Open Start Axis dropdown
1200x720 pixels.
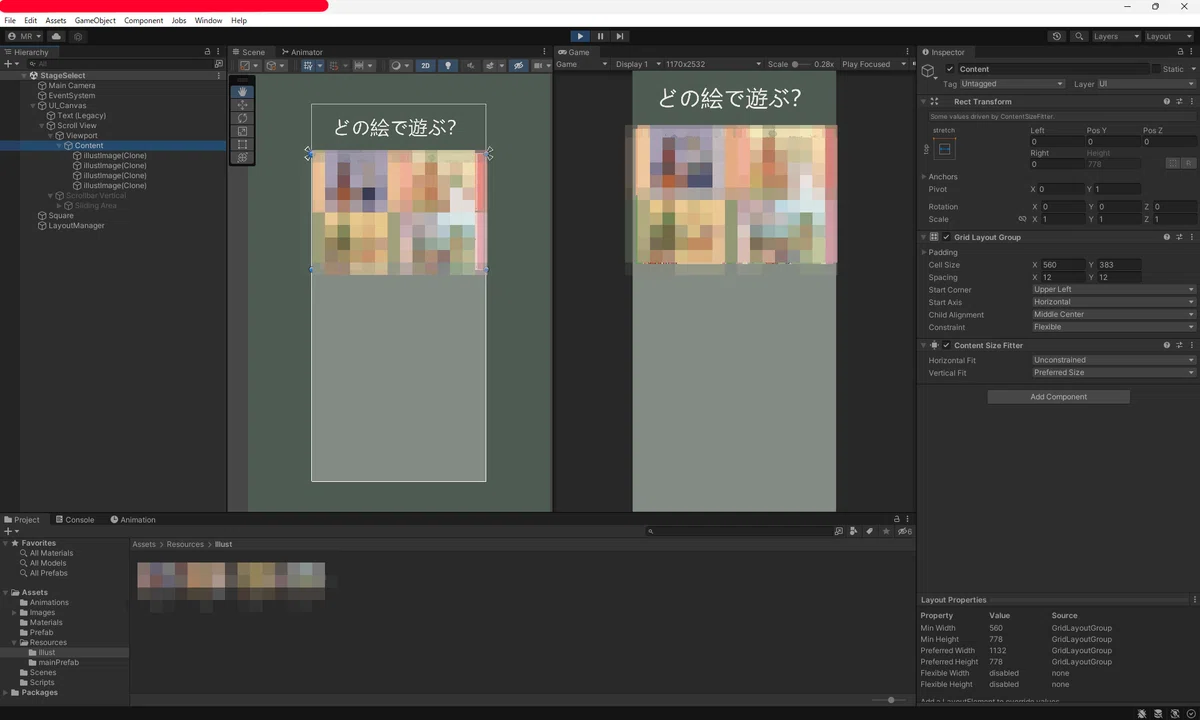[1114, 302]
